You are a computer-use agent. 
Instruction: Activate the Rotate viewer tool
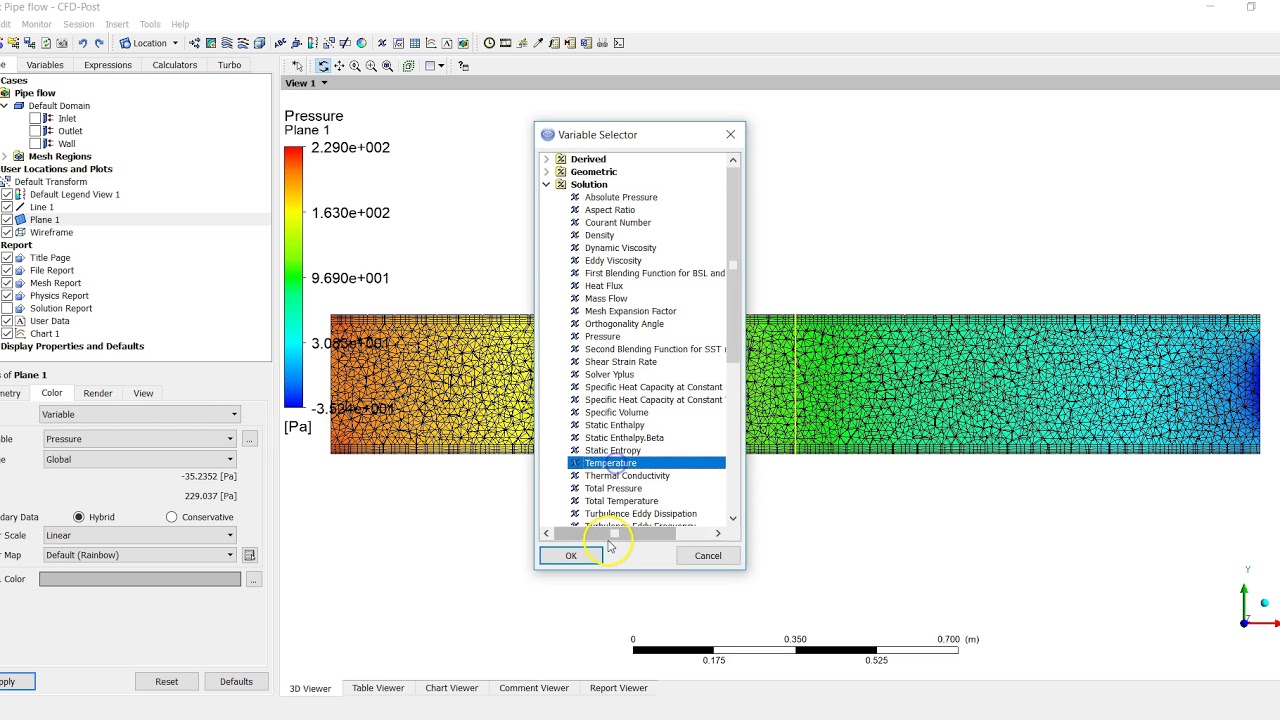(323, 66)
